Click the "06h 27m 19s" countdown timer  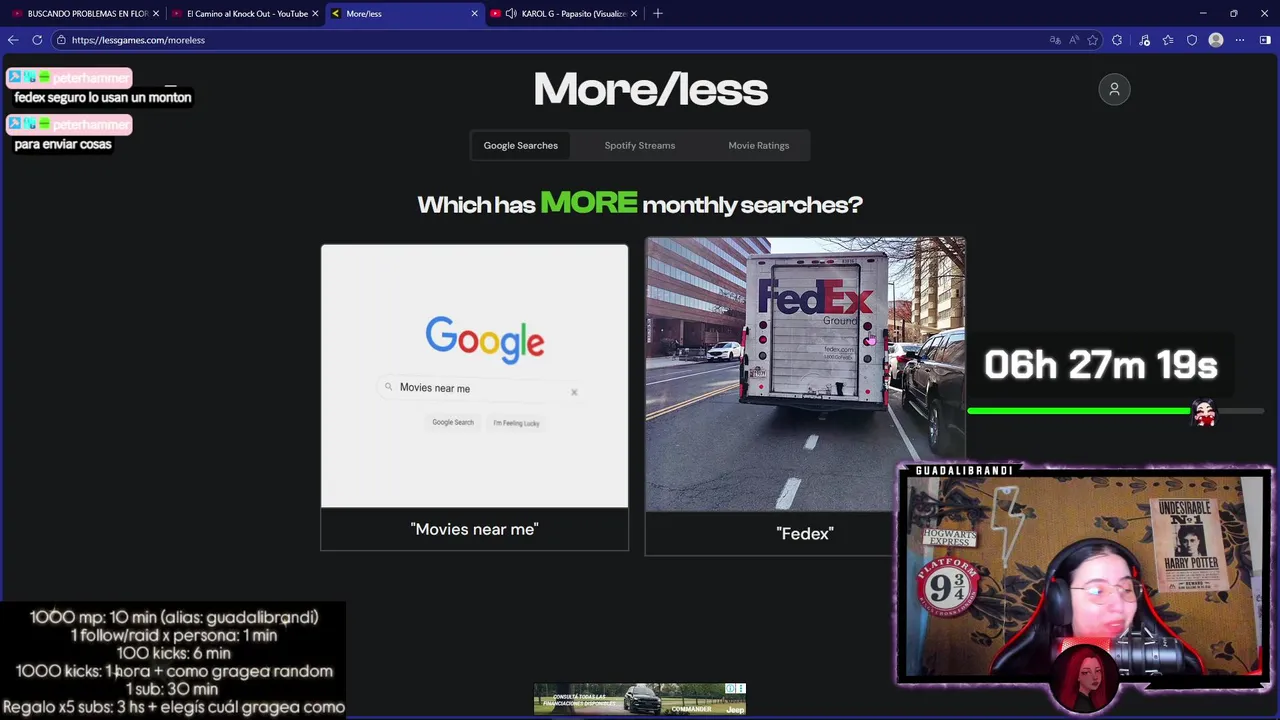(1100, 365)
